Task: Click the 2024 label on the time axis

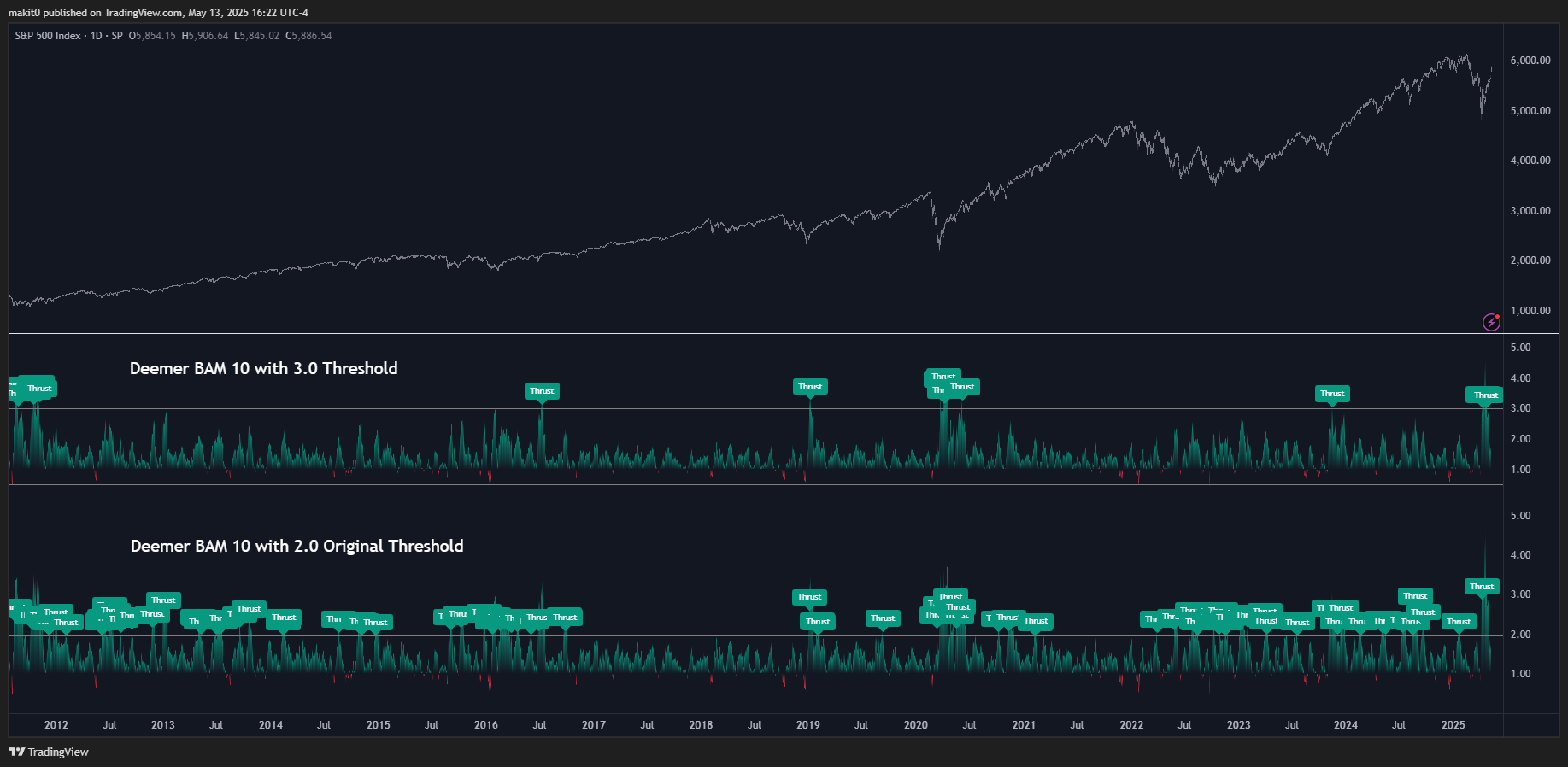Action: coord(1346,725)
